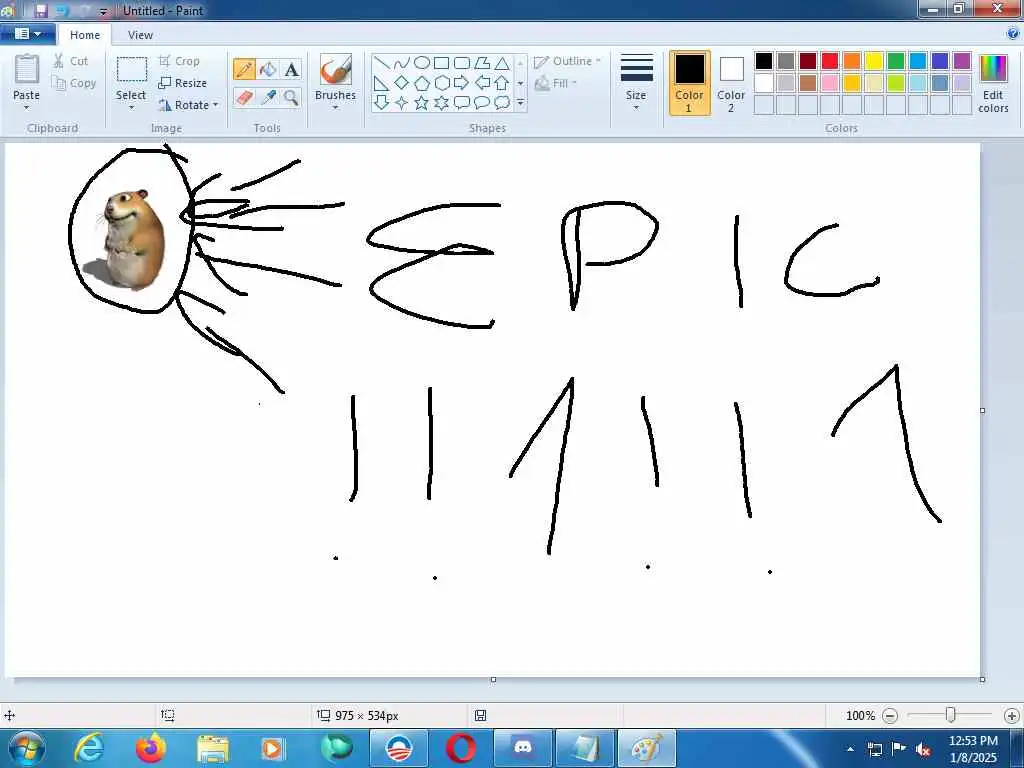Choose the Four-point star shape
Image resolution: width=1024 pixels, height=768 pixels.
[x=402, y=103]
